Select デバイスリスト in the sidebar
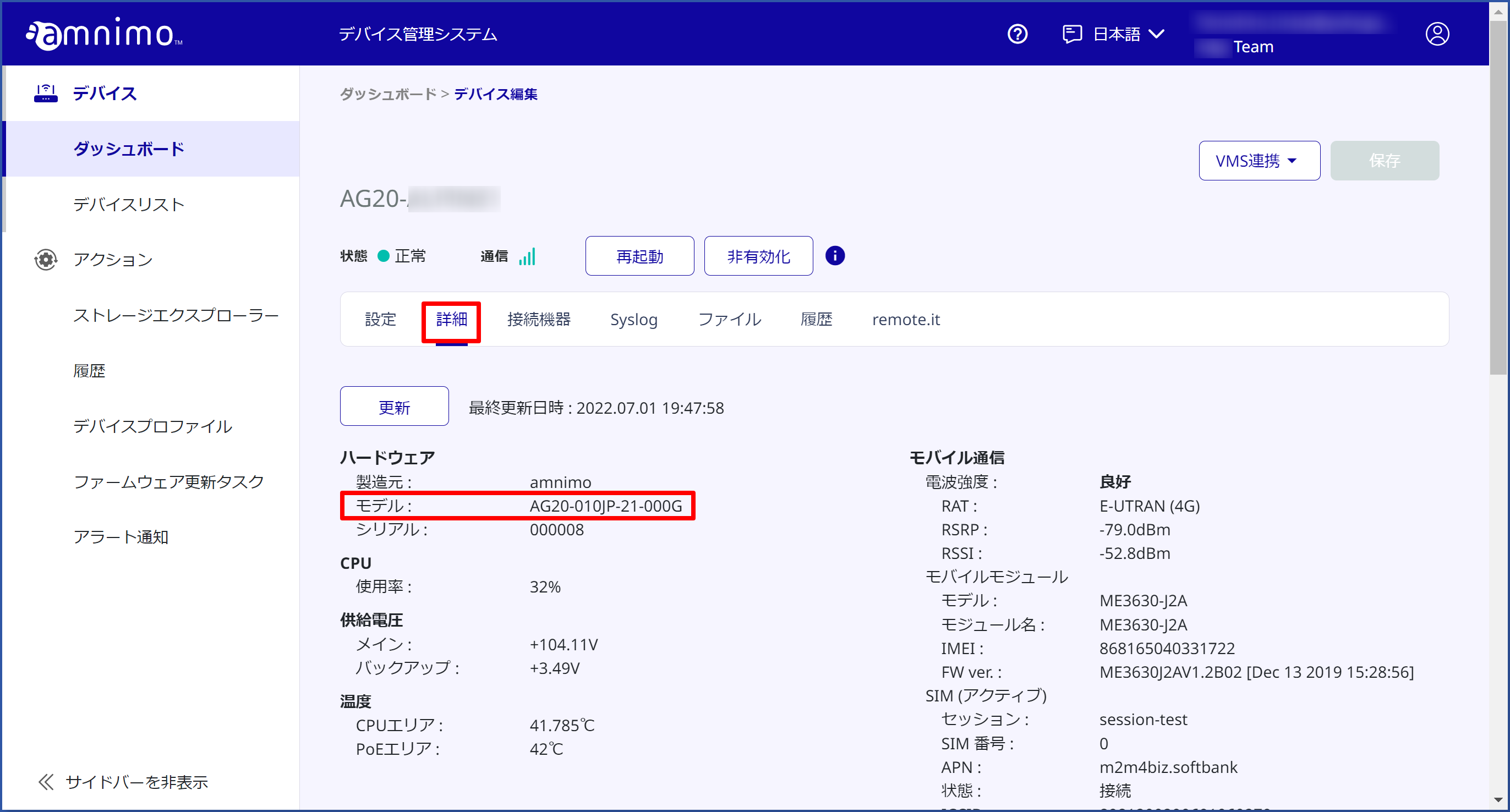The image size is (1510, 812). pos(129,204)
